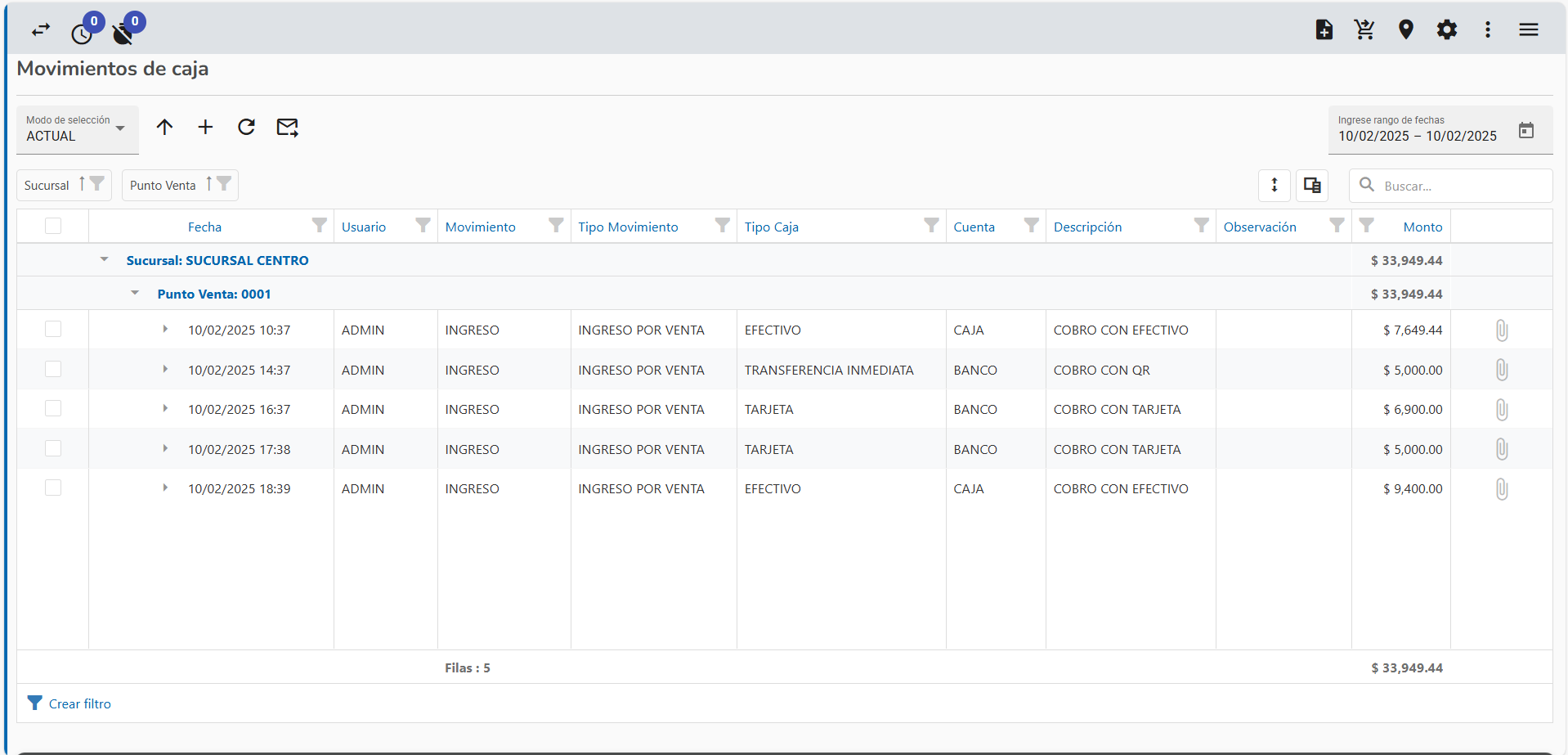
Task: Click the send mail icon
Action: coord(287,127)
